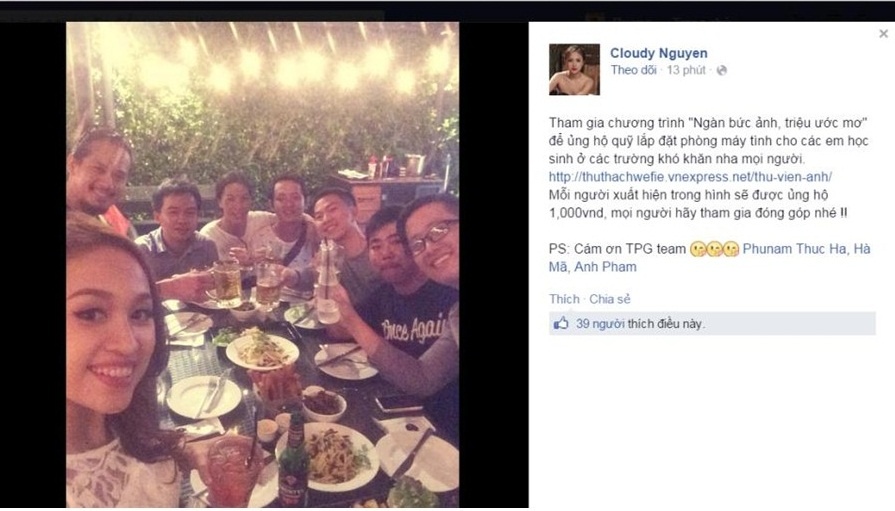Click the group dinner selfie photo

click(x=263, y=264)
